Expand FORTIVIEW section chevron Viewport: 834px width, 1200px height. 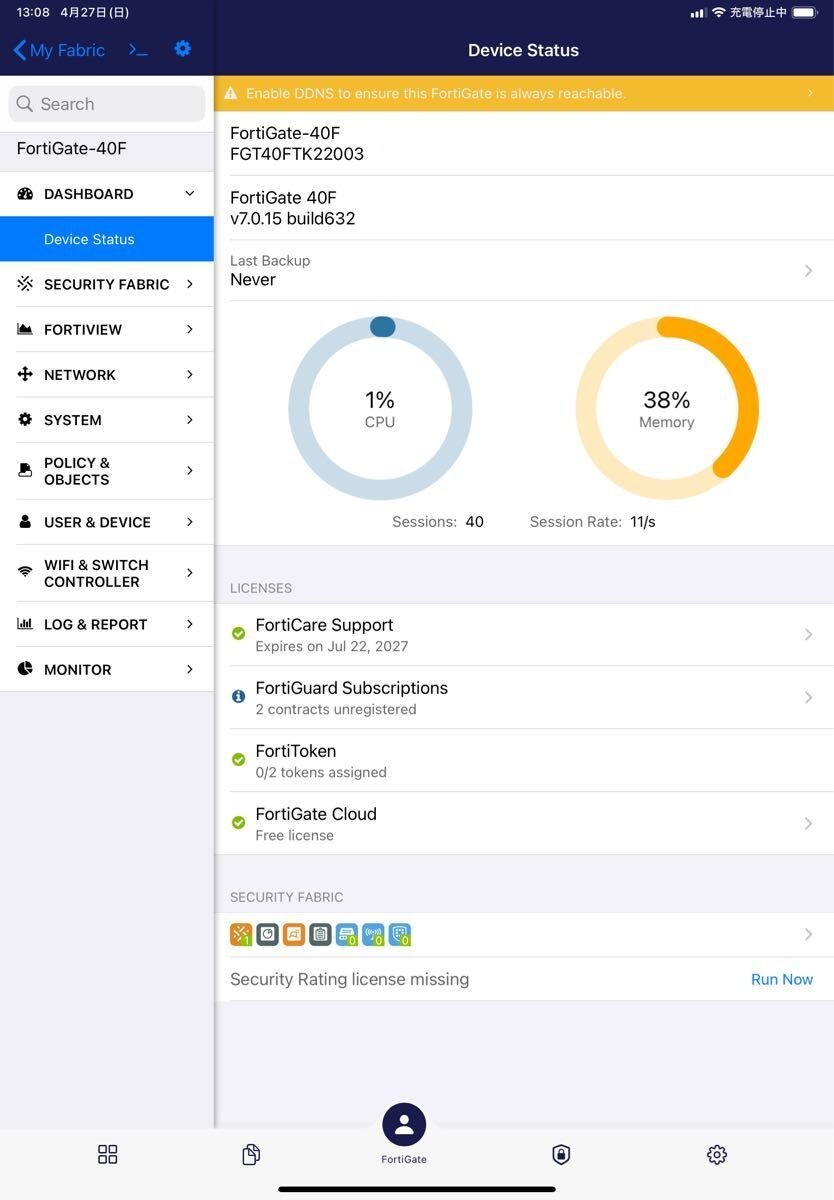(190, 329)
